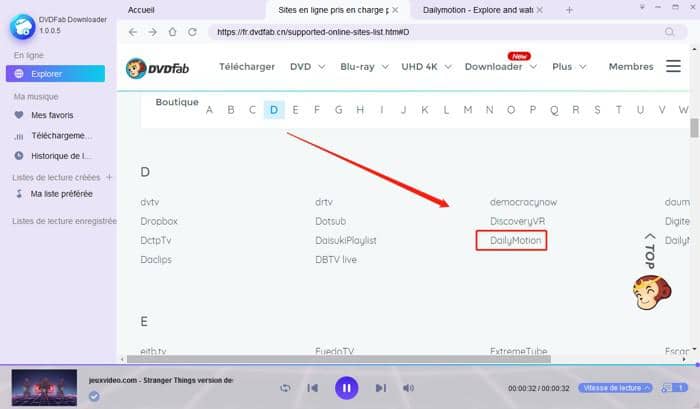Viewport: 700px width, 409px height.
Task: Skip to previous track
Action: 312,388
